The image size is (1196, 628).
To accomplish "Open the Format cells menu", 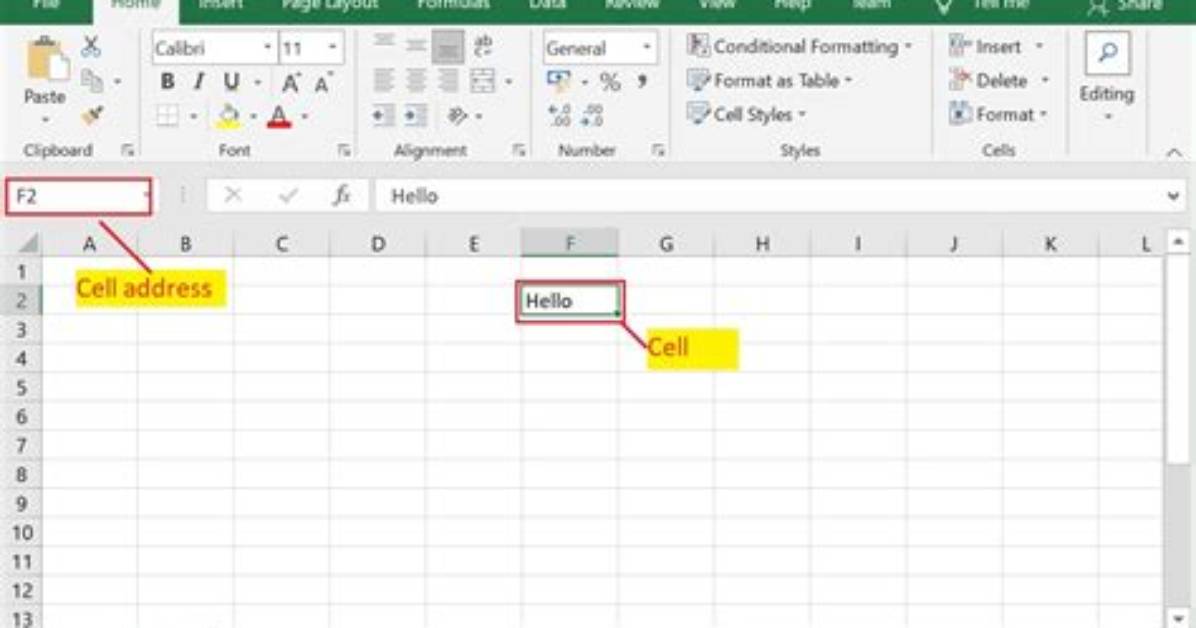I will [x=998, y=114].
